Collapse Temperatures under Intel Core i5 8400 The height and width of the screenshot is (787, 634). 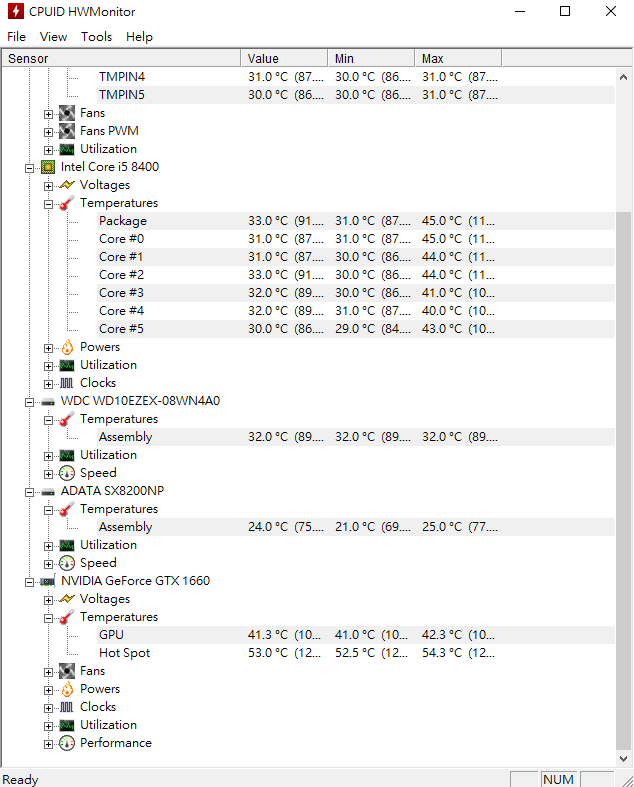[x=48, y=204]
